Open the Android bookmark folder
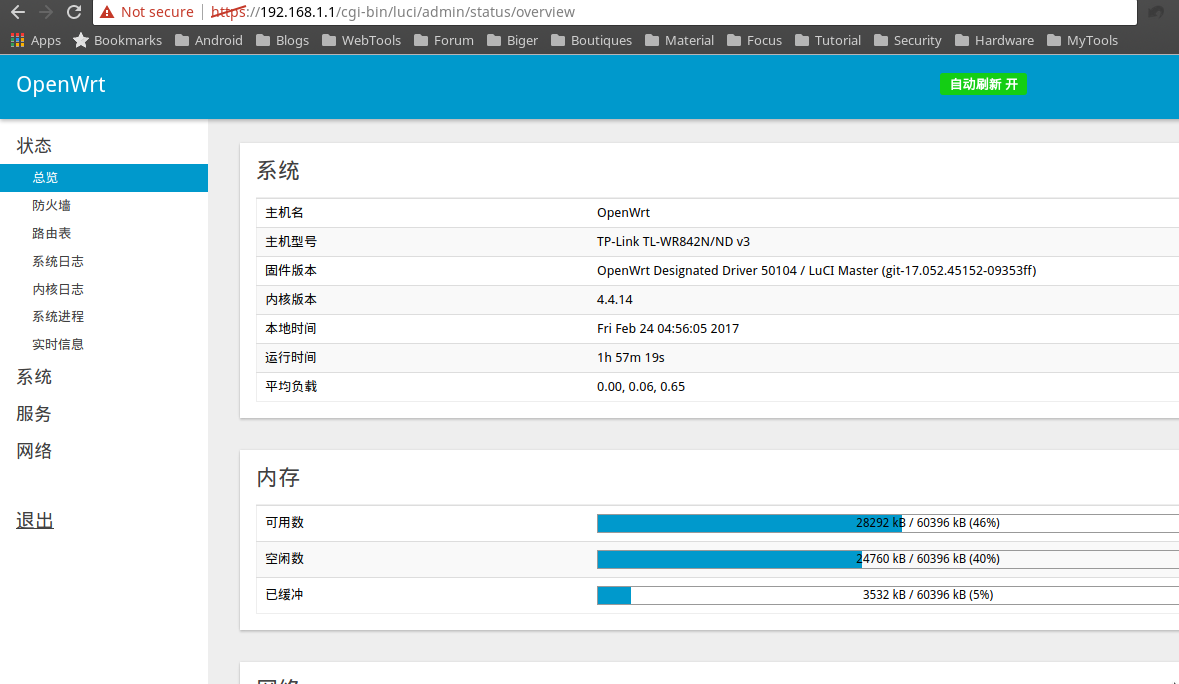 (x=209, y=41)
